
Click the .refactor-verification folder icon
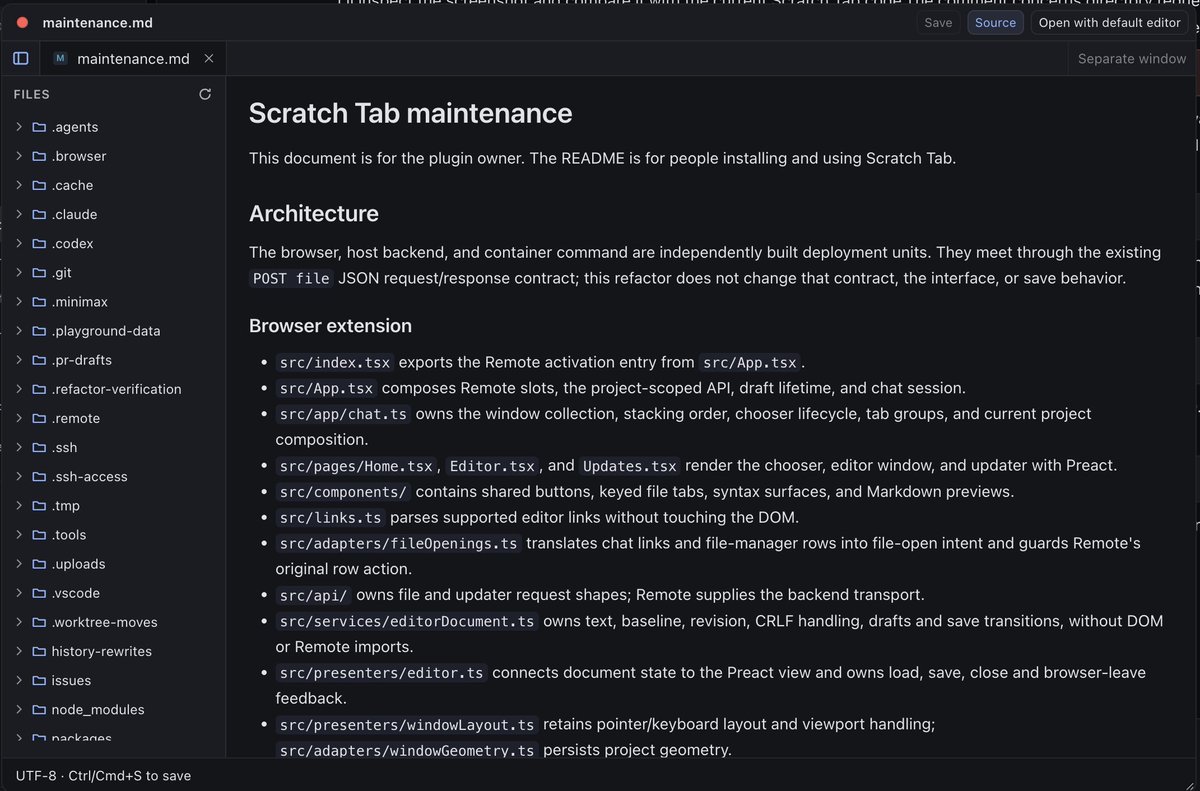(x=39, y=389)
